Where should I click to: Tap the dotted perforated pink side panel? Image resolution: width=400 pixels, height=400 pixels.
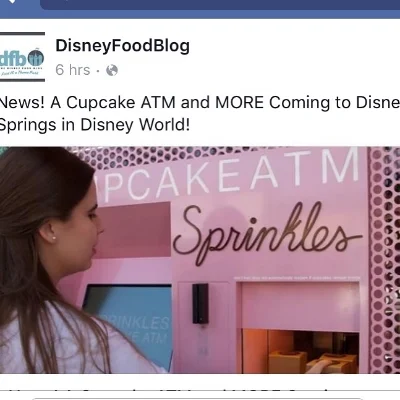pos(384,260)
